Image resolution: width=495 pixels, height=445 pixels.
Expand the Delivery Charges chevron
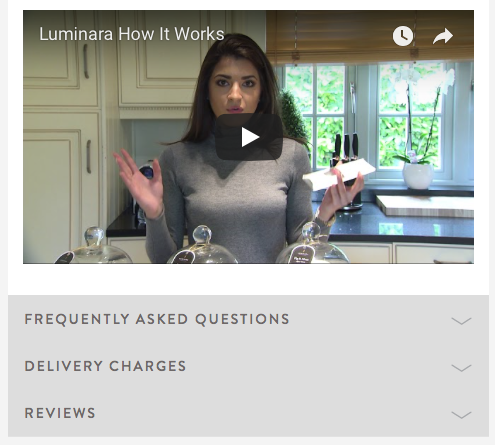tap(461, 368)
